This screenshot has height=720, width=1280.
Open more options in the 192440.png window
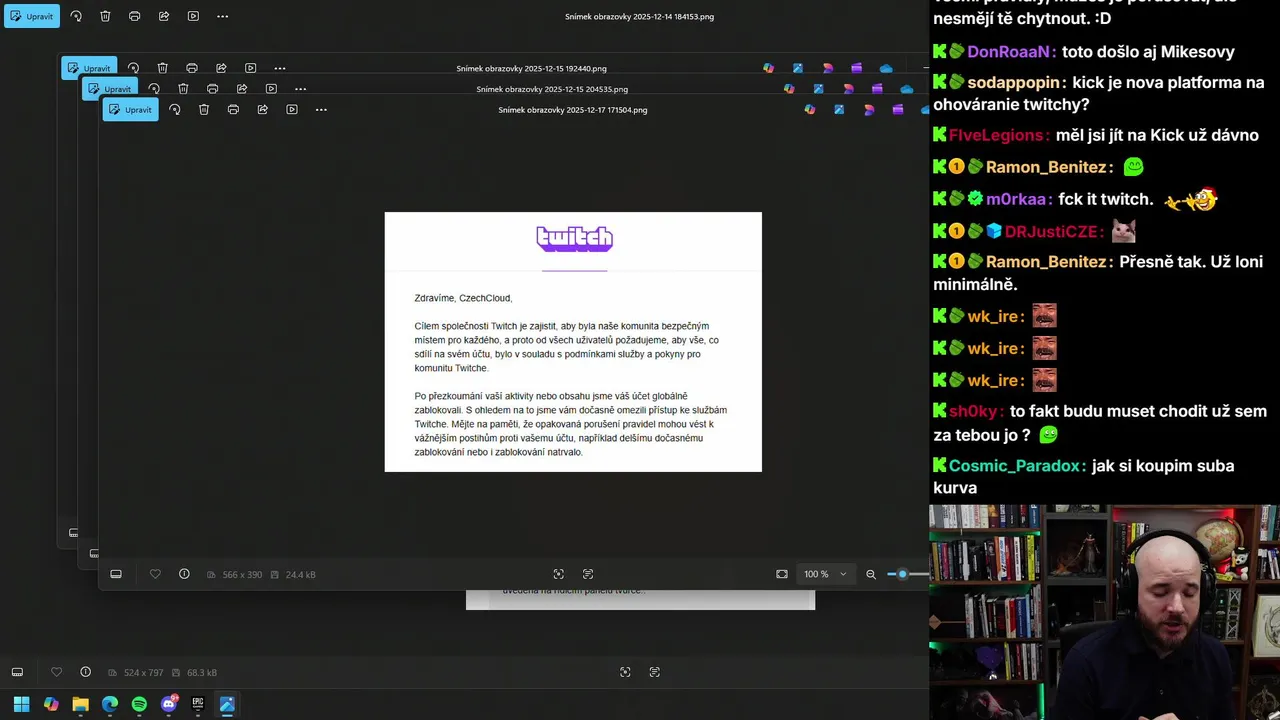[280, 68]
